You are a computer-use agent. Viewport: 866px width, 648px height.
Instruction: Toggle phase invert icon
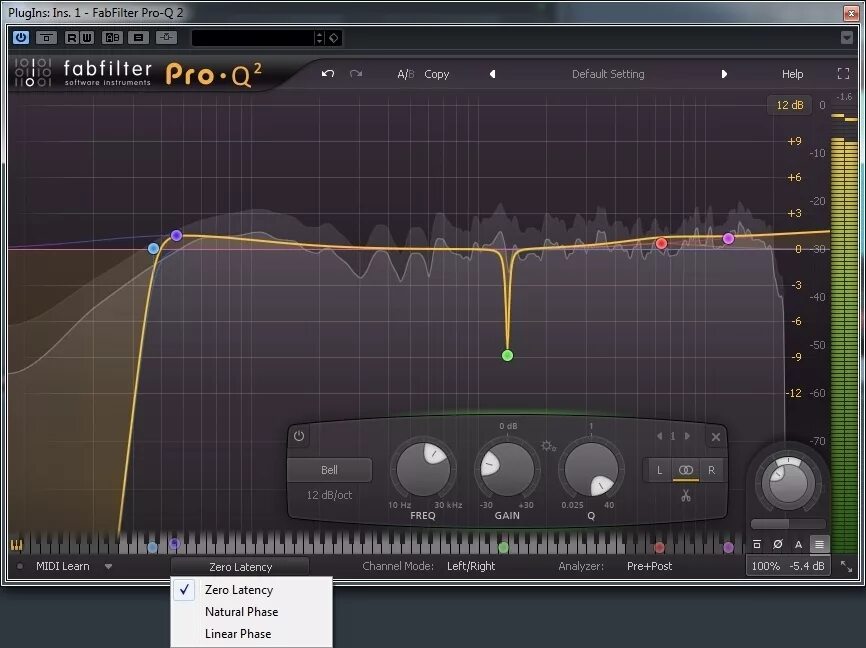778,544
